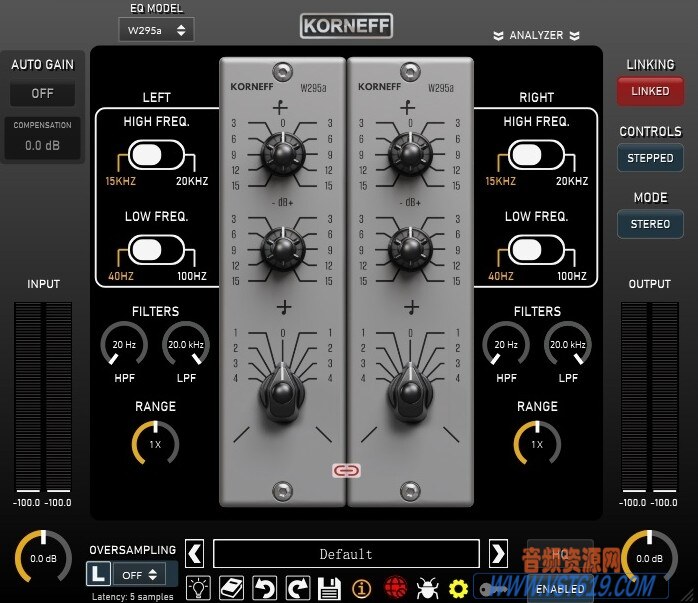Select 100HZ label in LEFT Low Freq

192,276
